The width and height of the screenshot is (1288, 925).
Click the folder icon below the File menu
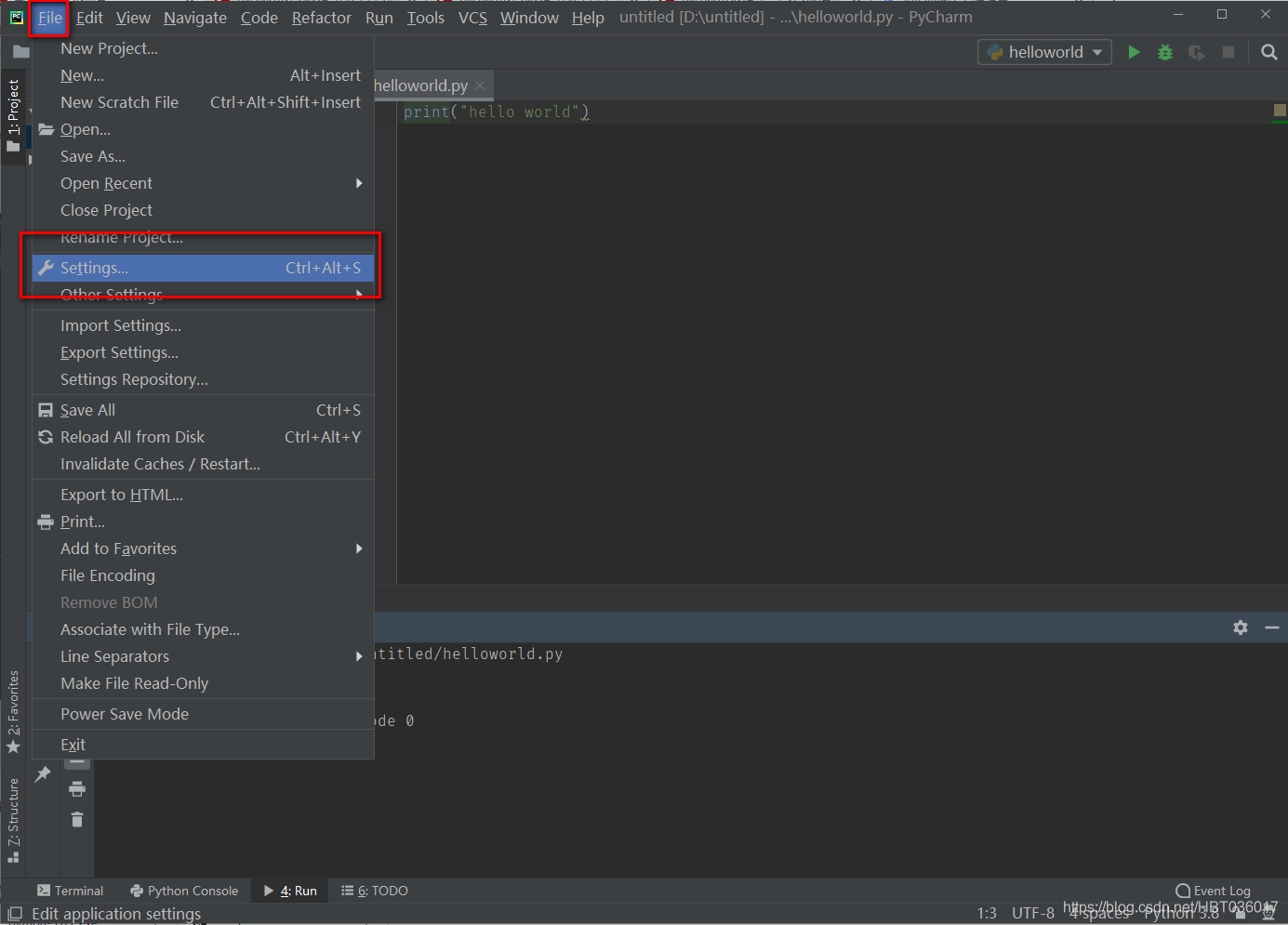pos(21,52)
